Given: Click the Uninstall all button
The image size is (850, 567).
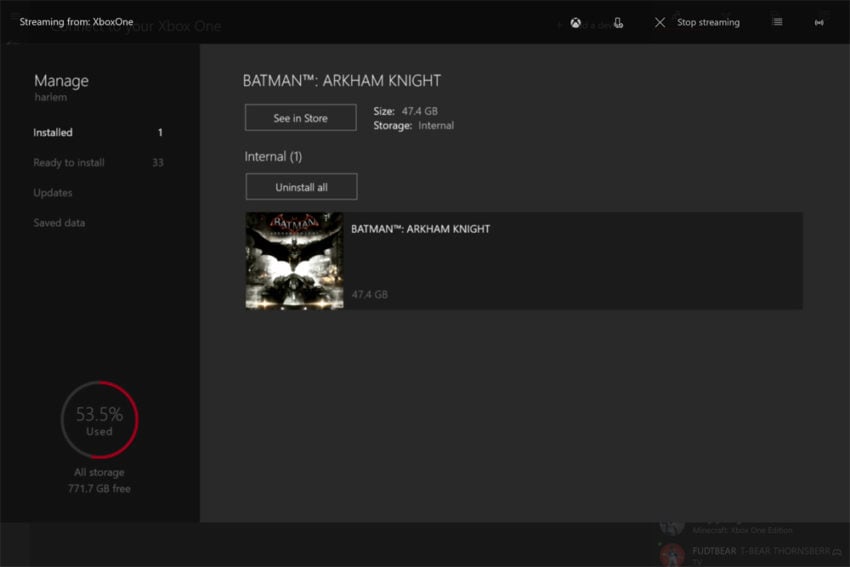Looking at the screenshot, I should pos(301,187).
